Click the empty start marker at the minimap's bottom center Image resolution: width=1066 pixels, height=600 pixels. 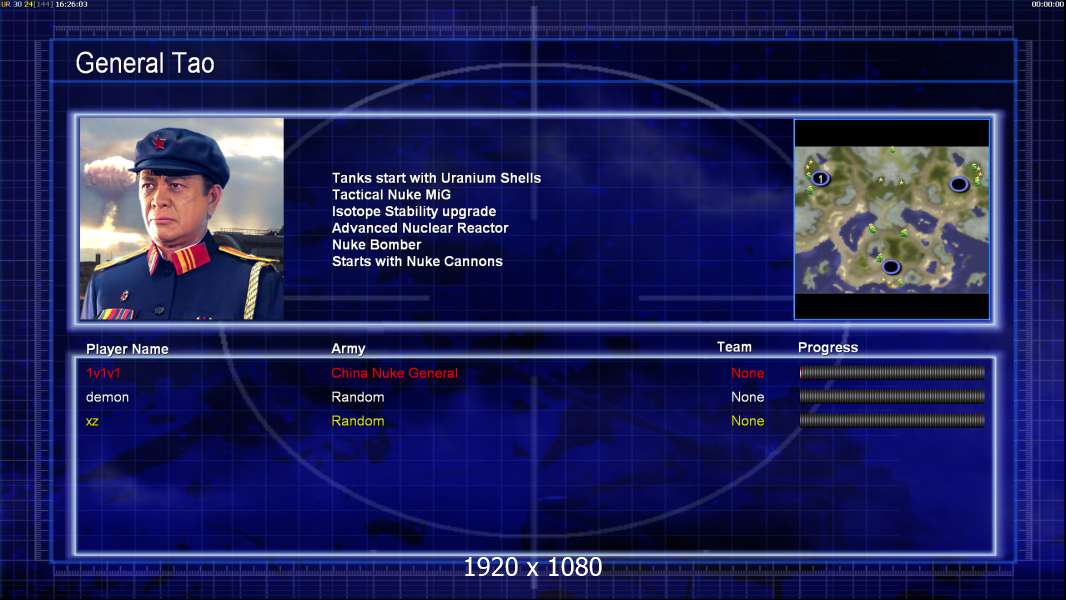click(891, 267)
